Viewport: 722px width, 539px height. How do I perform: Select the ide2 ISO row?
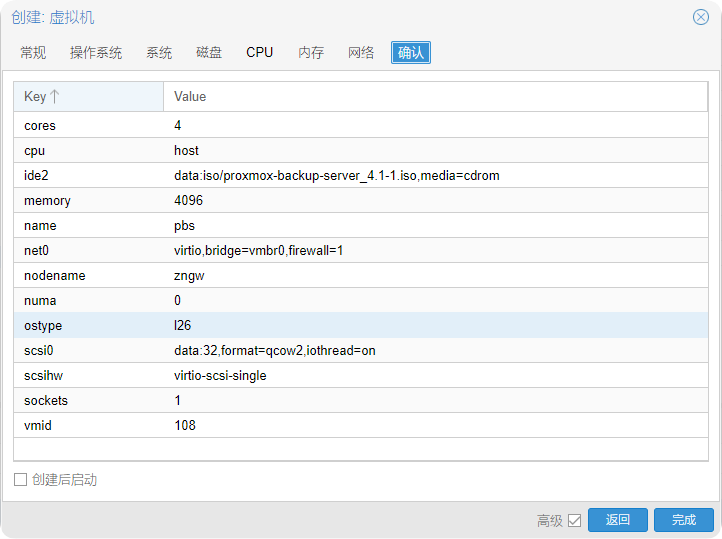pos(360,175)
